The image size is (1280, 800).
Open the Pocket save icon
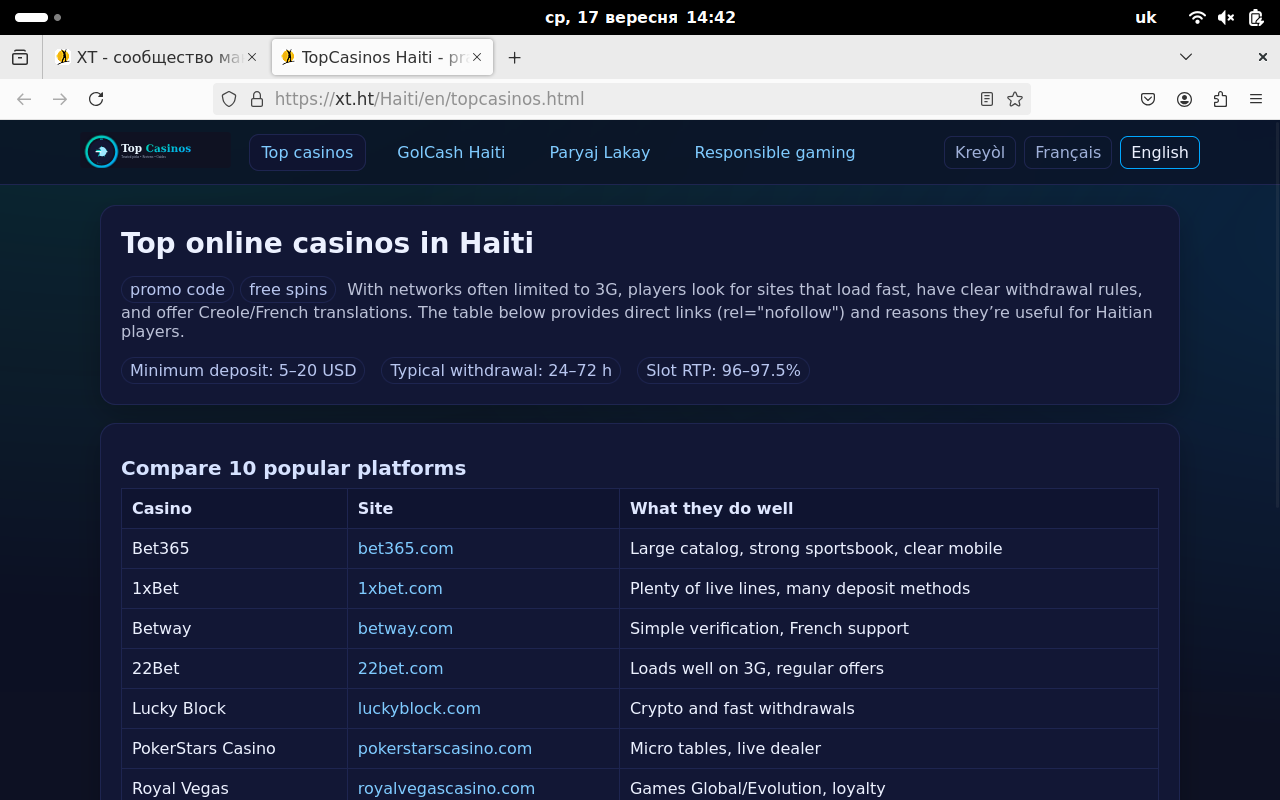pyautogui.click(x=1148, y=99)
